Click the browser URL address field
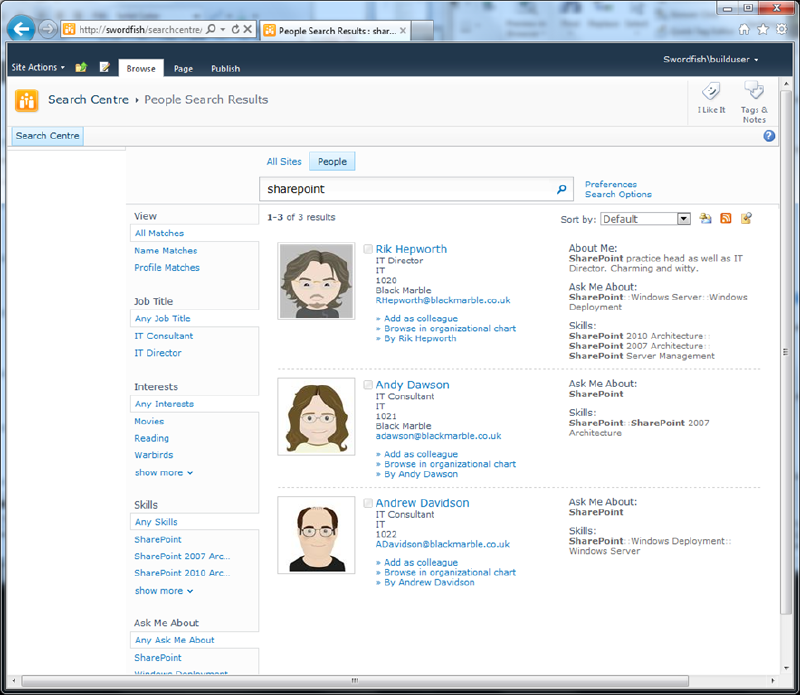 tap(140, 29)
